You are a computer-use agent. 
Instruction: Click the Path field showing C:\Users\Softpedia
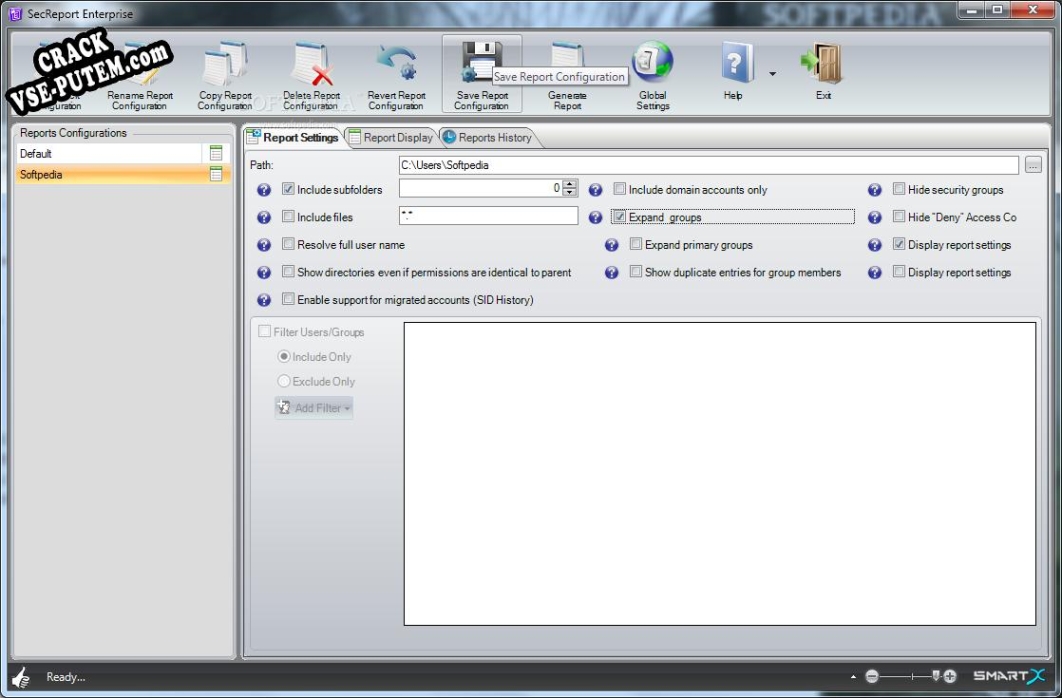click(x=708, y=165)
